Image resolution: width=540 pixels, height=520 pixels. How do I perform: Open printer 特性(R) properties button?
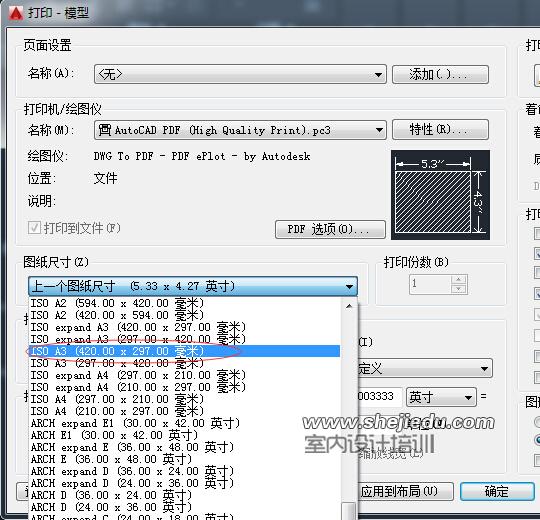[440, 129]
